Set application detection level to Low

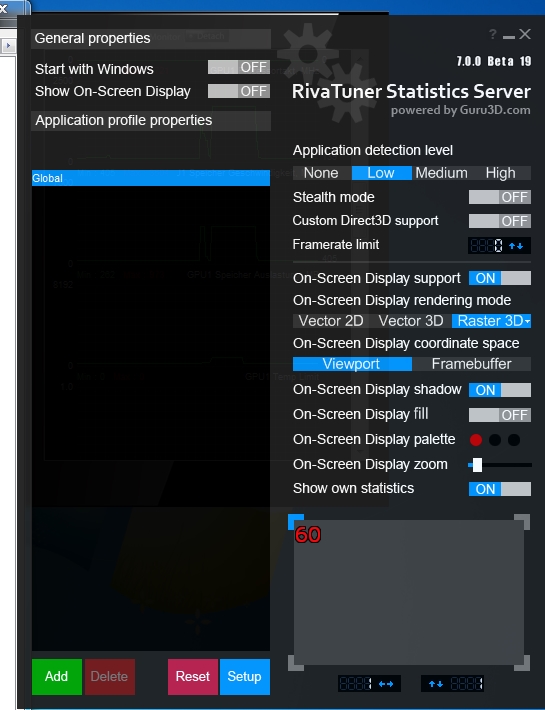[381, 173]
